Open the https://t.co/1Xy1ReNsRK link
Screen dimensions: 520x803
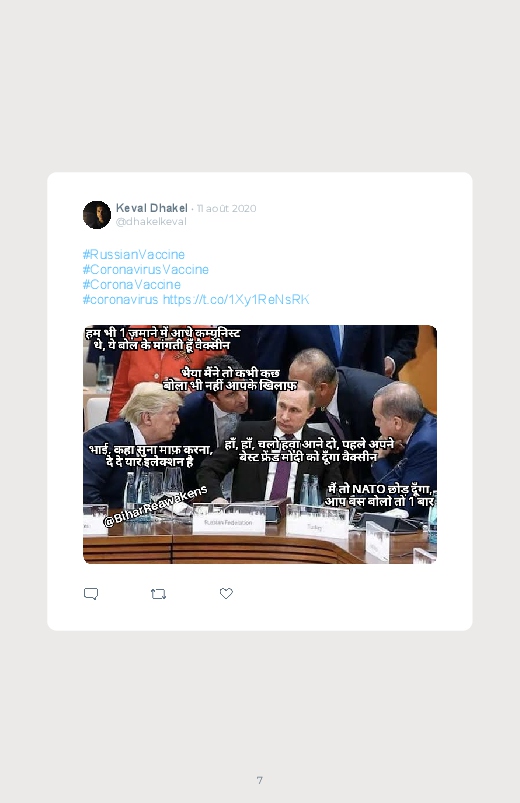pos(236,300)
